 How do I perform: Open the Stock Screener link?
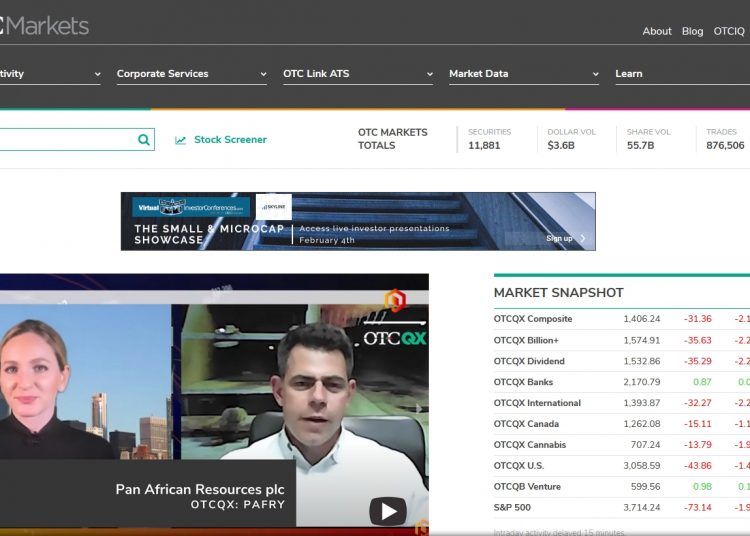tap(230, 140)
